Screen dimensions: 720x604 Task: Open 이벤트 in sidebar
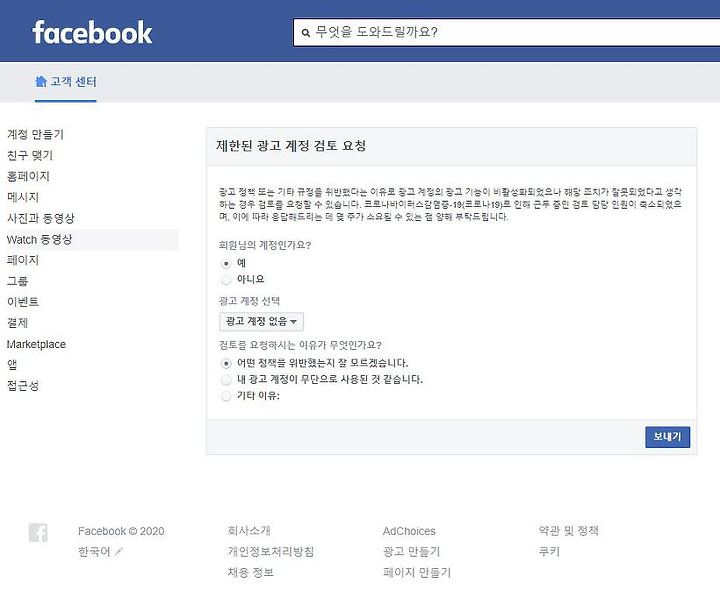point(22,302)
